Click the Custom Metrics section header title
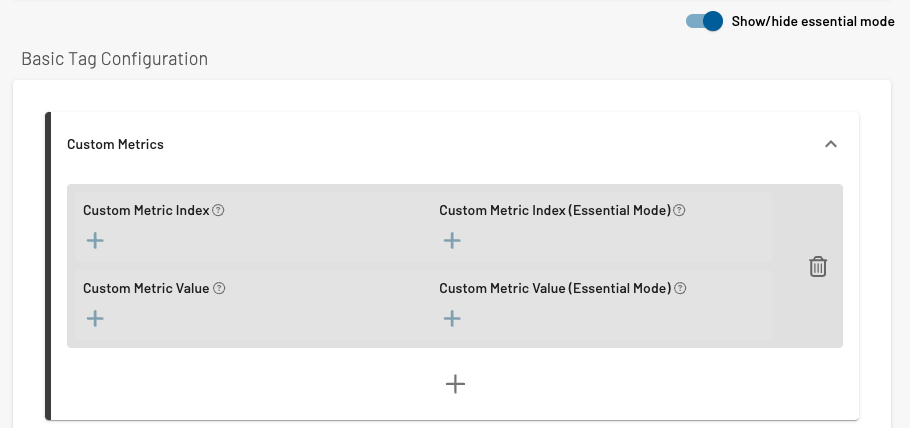 (x=115, y=144)
